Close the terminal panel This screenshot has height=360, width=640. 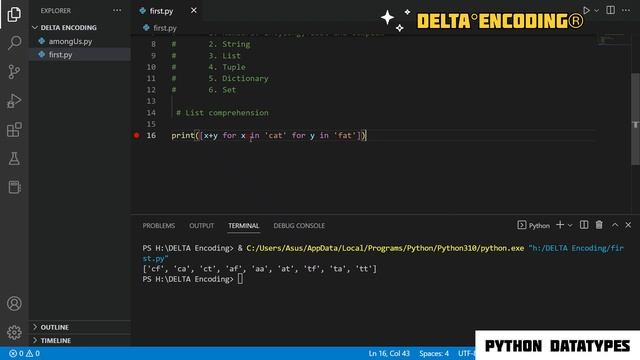click(x=628, y=225)
